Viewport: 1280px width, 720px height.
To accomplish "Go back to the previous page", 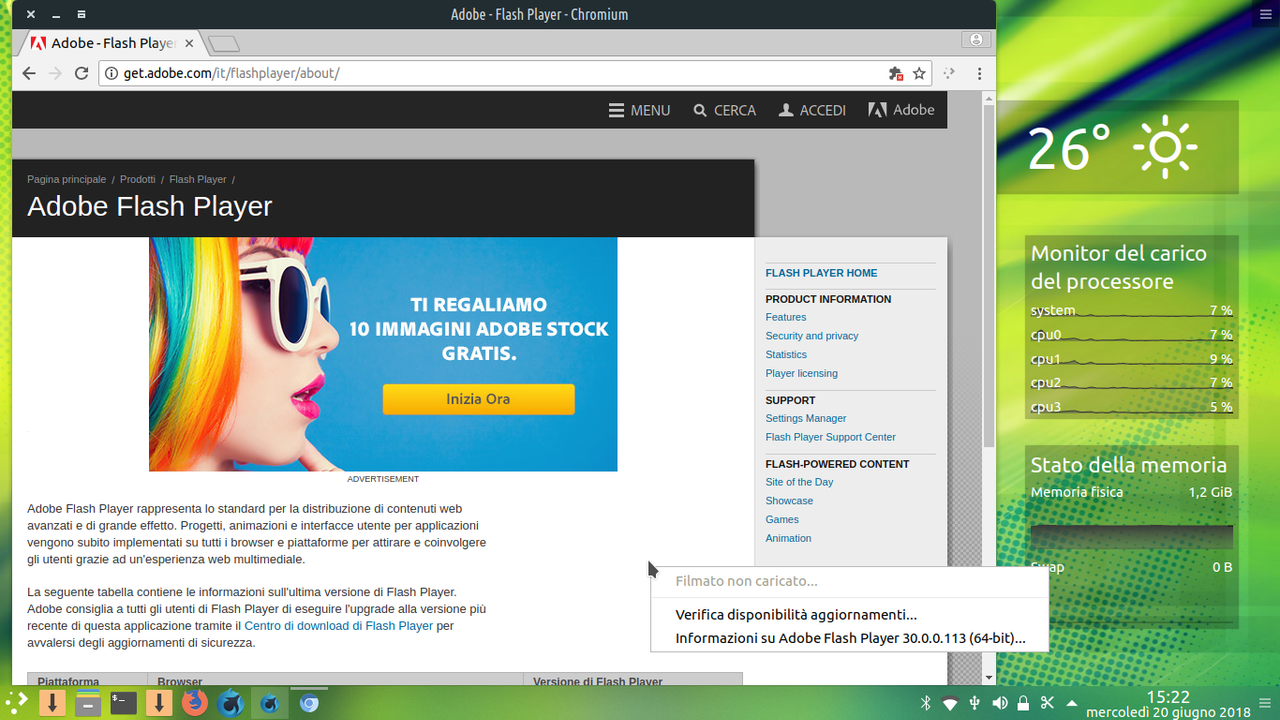I will 28,73.
